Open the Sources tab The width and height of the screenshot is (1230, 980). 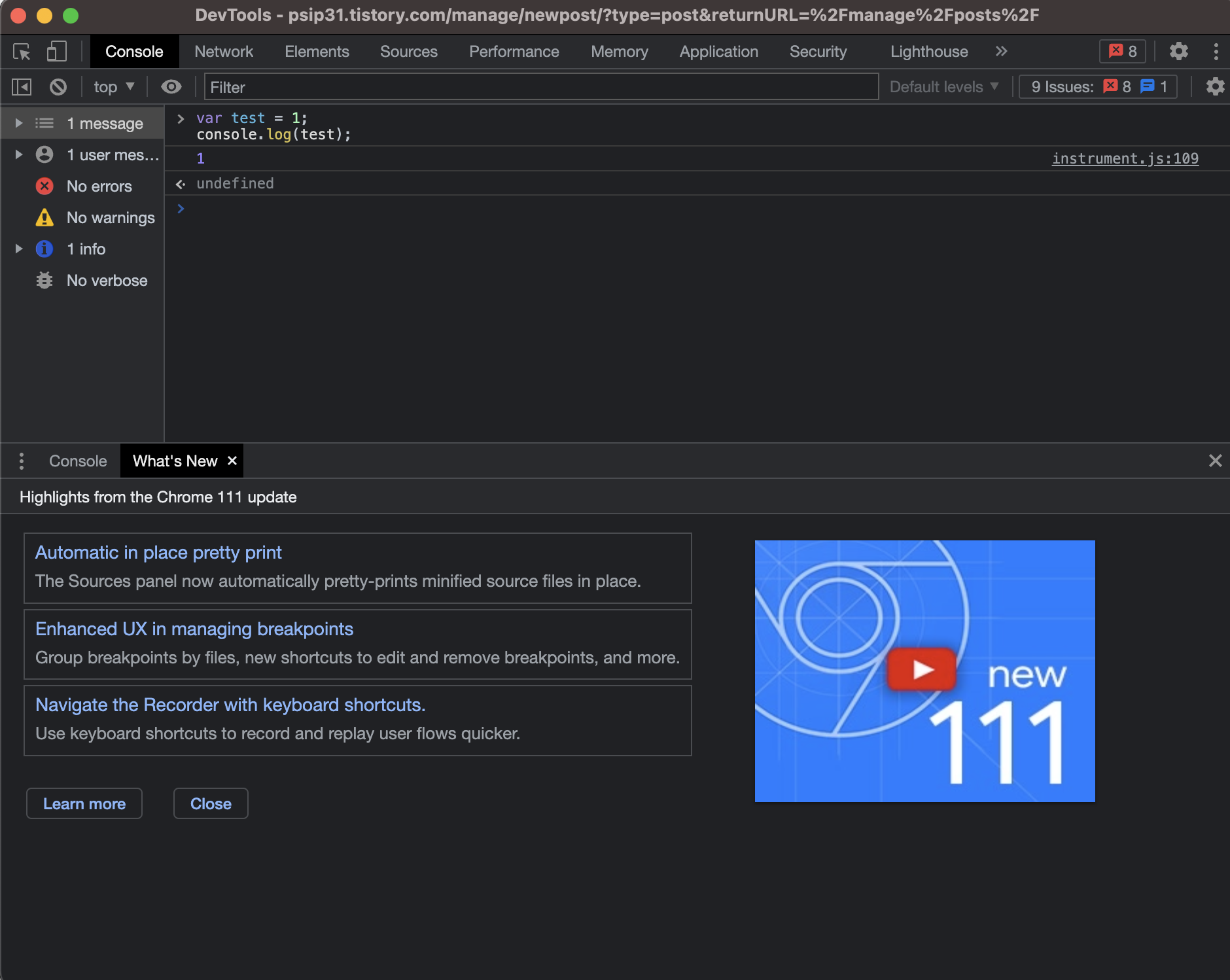pyautogui.click(x=409, y=52)
